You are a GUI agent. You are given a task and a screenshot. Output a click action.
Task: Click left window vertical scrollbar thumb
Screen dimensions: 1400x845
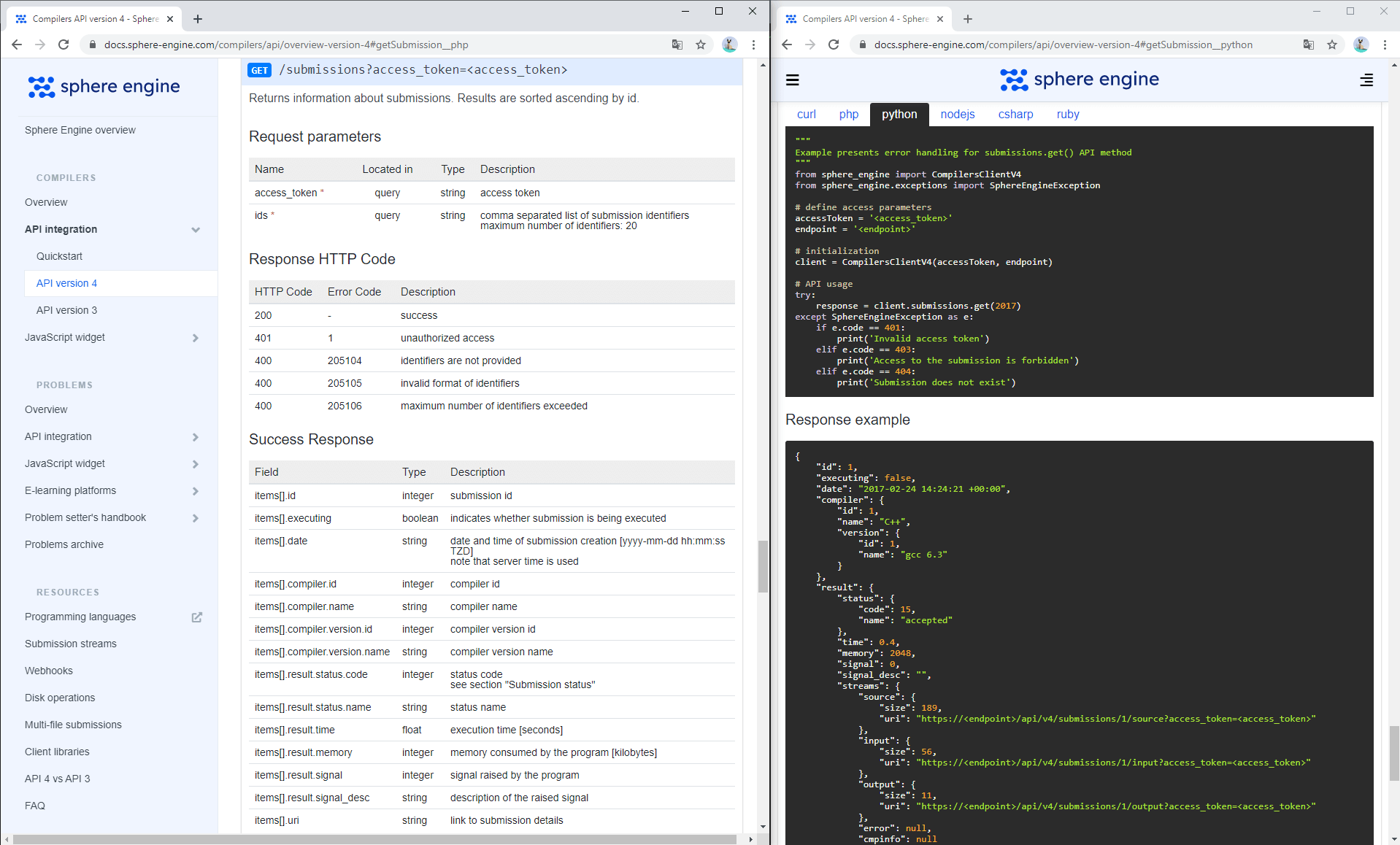click(763, 566)
